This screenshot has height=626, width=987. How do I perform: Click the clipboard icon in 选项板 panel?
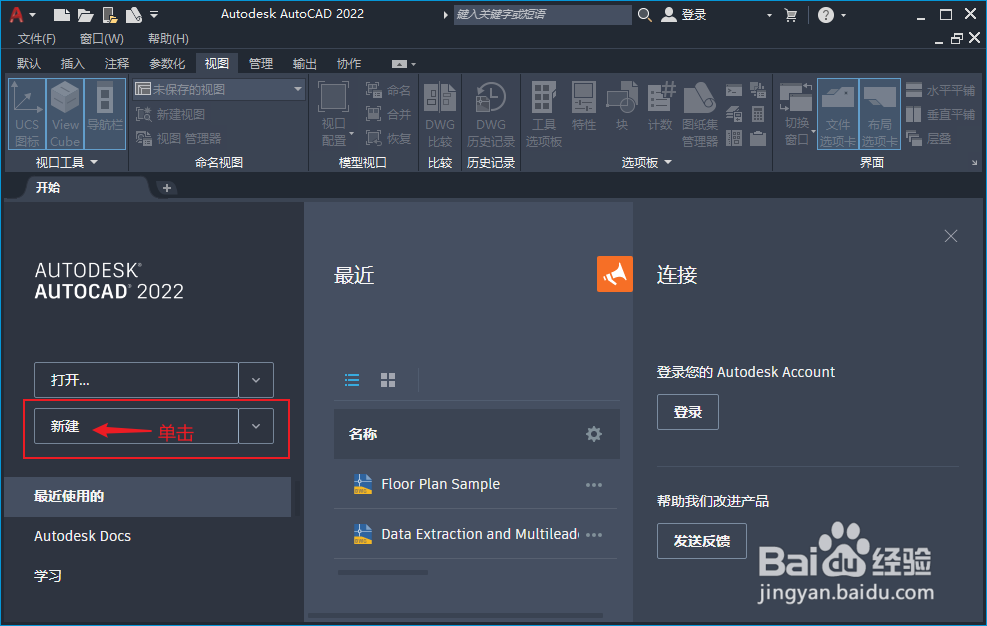[x=758, y=138]
